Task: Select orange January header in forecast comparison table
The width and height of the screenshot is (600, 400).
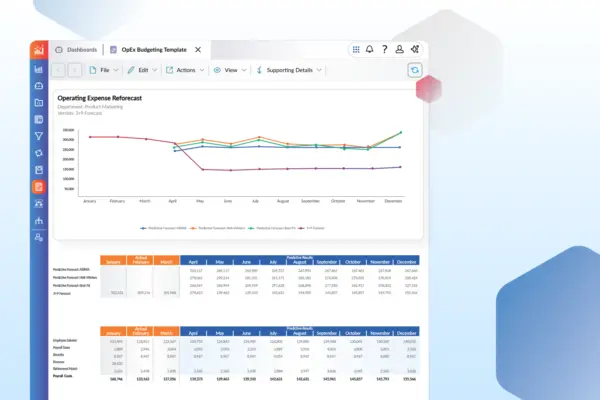Action: 113,262
